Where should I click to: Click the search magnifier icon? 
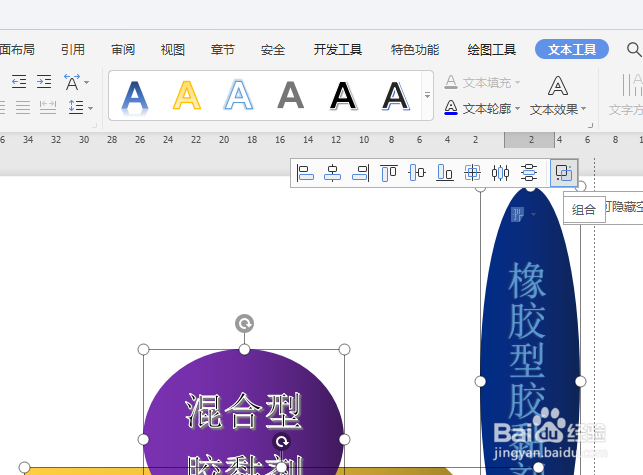click(634, 50)
